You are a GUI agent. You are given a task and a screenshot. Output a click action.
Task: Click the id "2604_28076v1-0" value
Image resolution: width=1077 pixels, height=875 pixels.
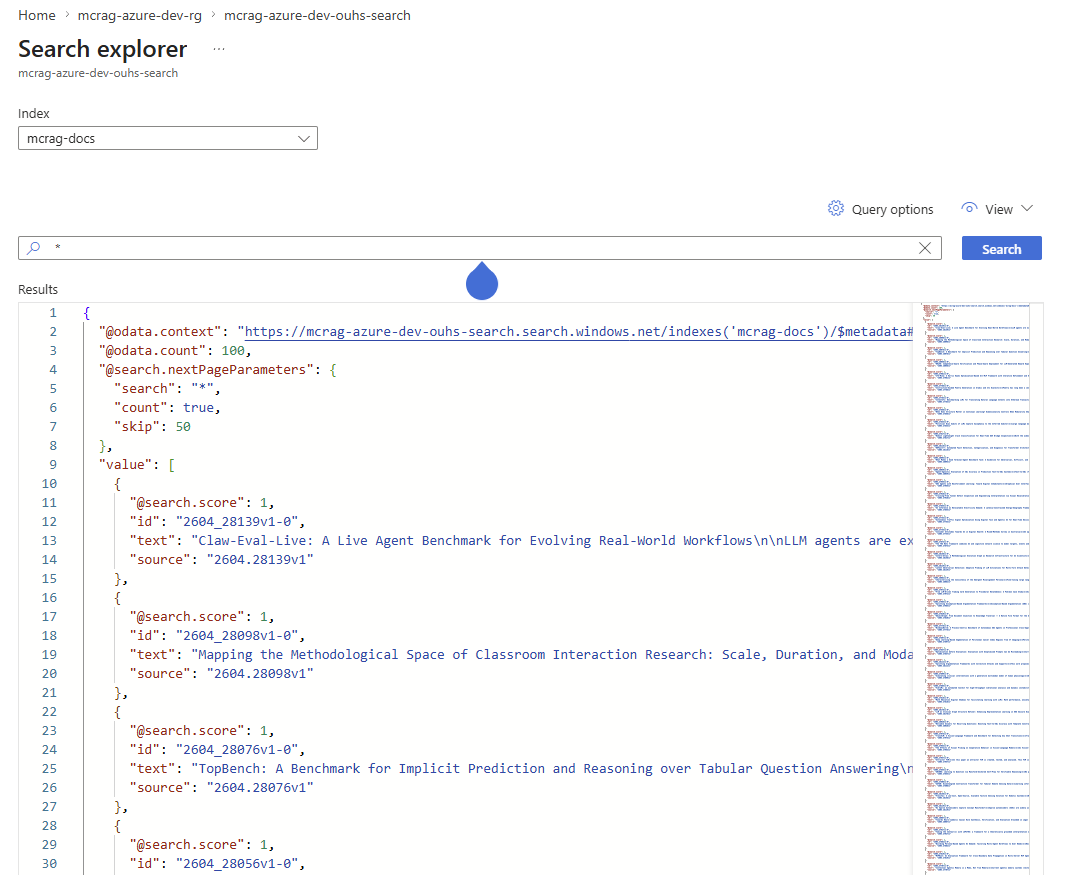point(236,750)
